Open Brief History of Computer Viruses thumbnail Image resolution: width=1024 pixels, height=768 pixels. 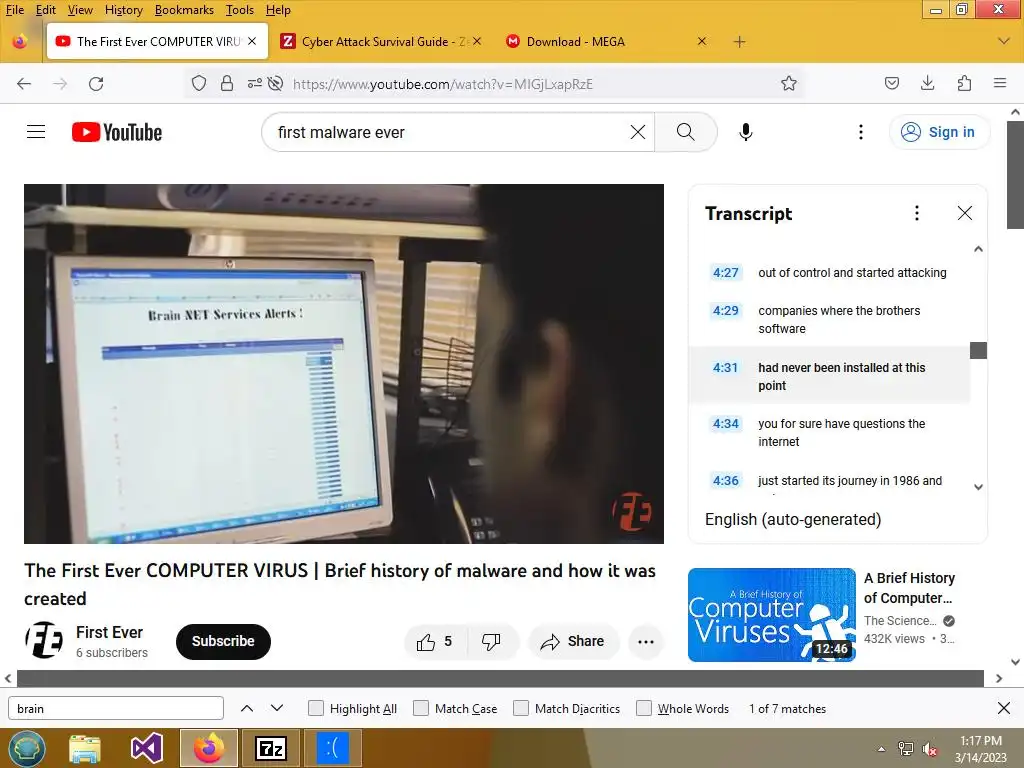(x=771, y=615)
